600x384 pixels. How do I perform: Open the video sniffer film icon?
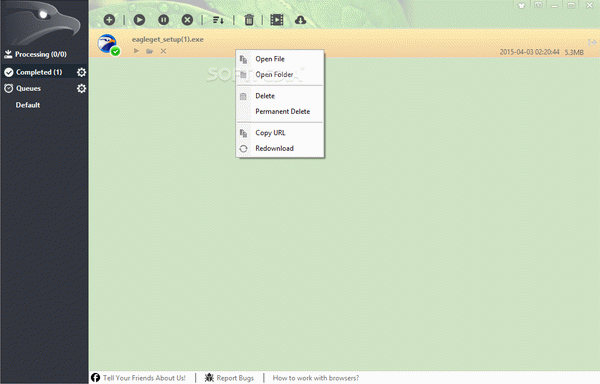pos(277,20)
